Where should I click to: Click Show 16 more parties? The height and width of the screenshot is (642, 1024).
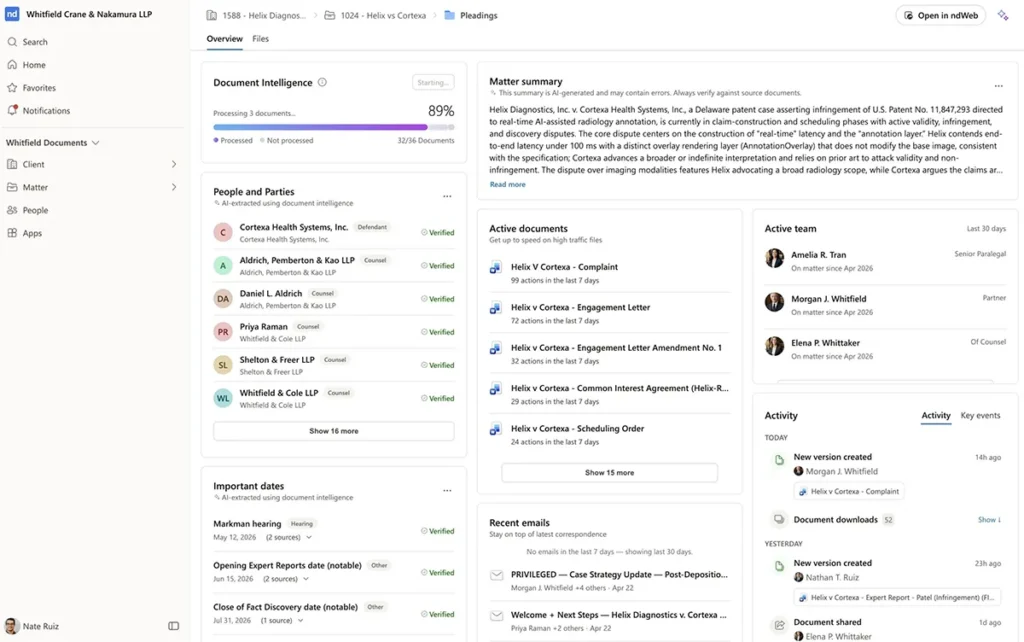coord(334,431)
